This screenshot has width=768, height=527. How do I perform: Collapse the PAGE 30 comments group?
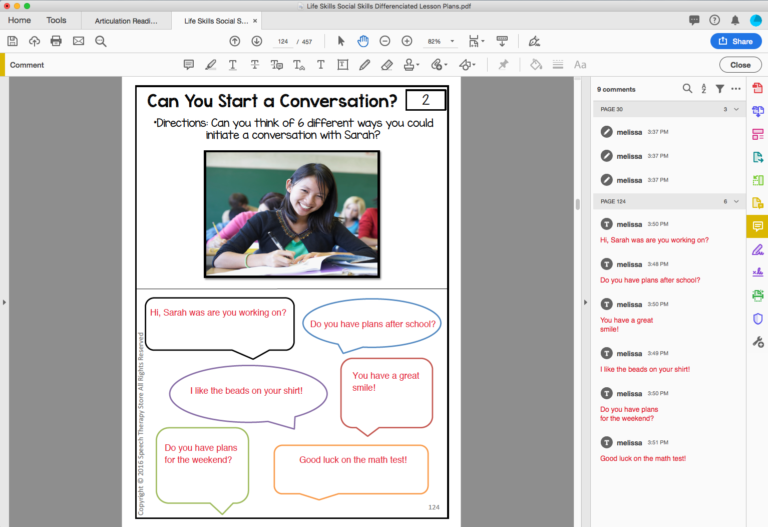pyautogui.click(x=736, y=109)
